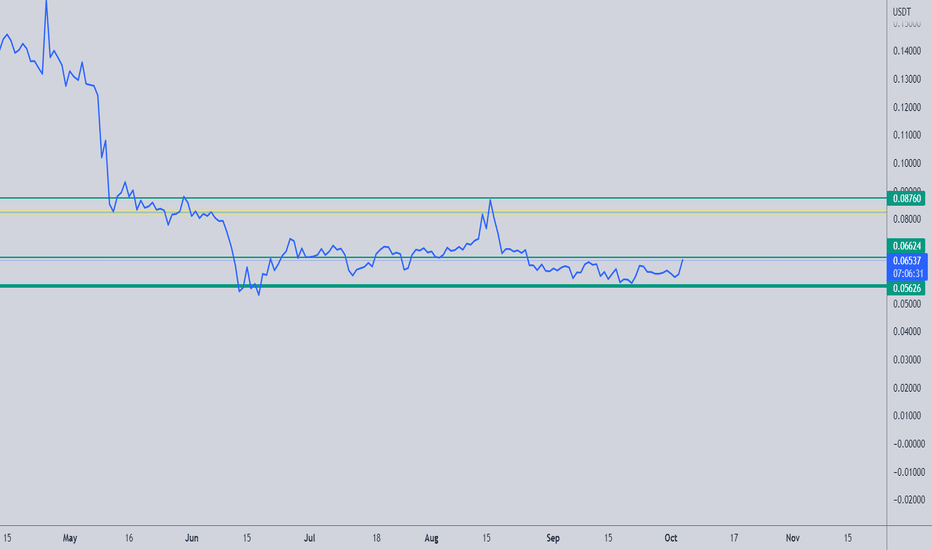Screen dimensions: 932x550
Task: Click the 0.10000 price axis value
Action: tap(906, 164)
